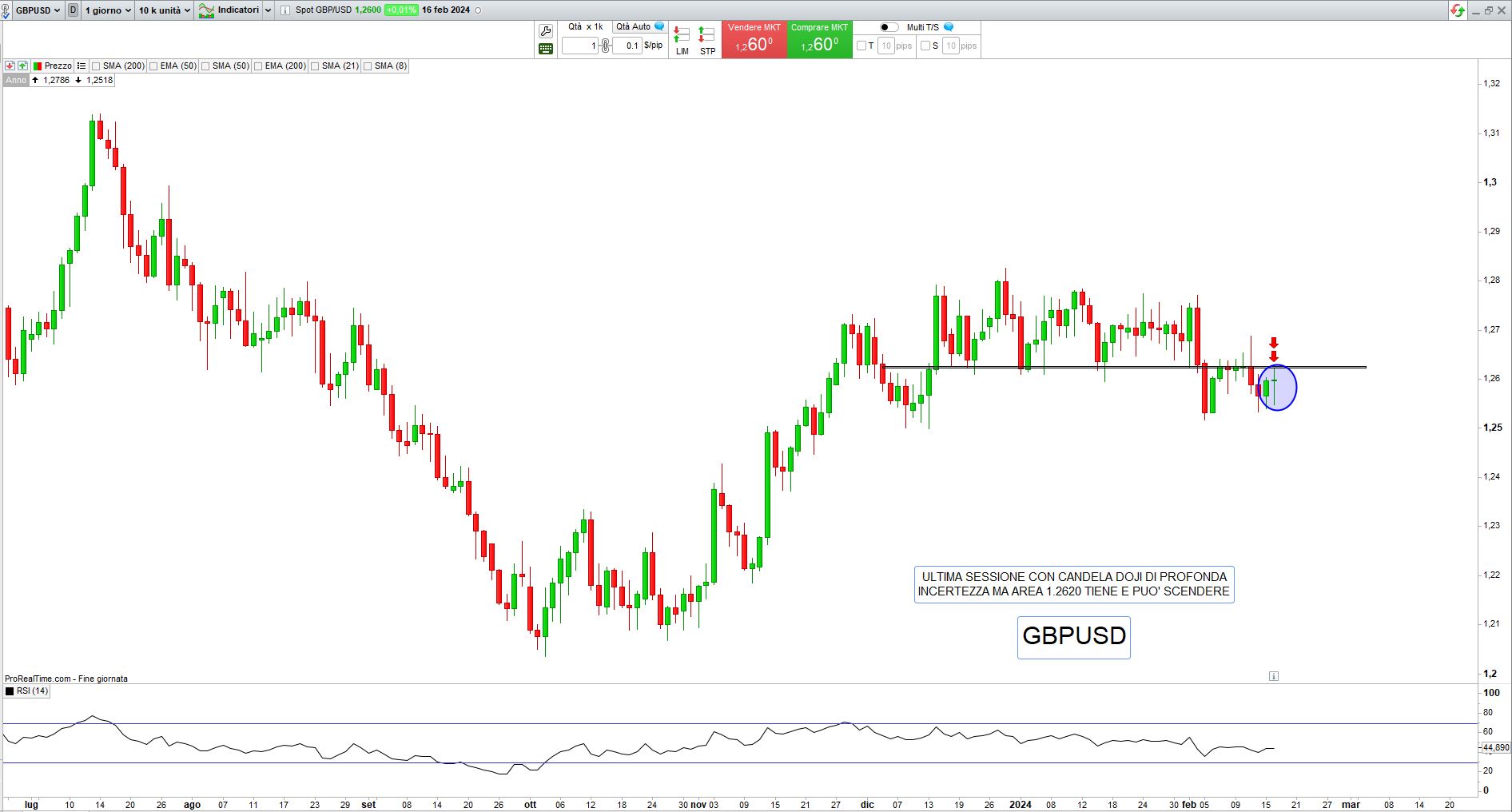Click the red-green trading arrows icon
The height and width of the screenshot is (812, 1512).
click(1458, 10)
